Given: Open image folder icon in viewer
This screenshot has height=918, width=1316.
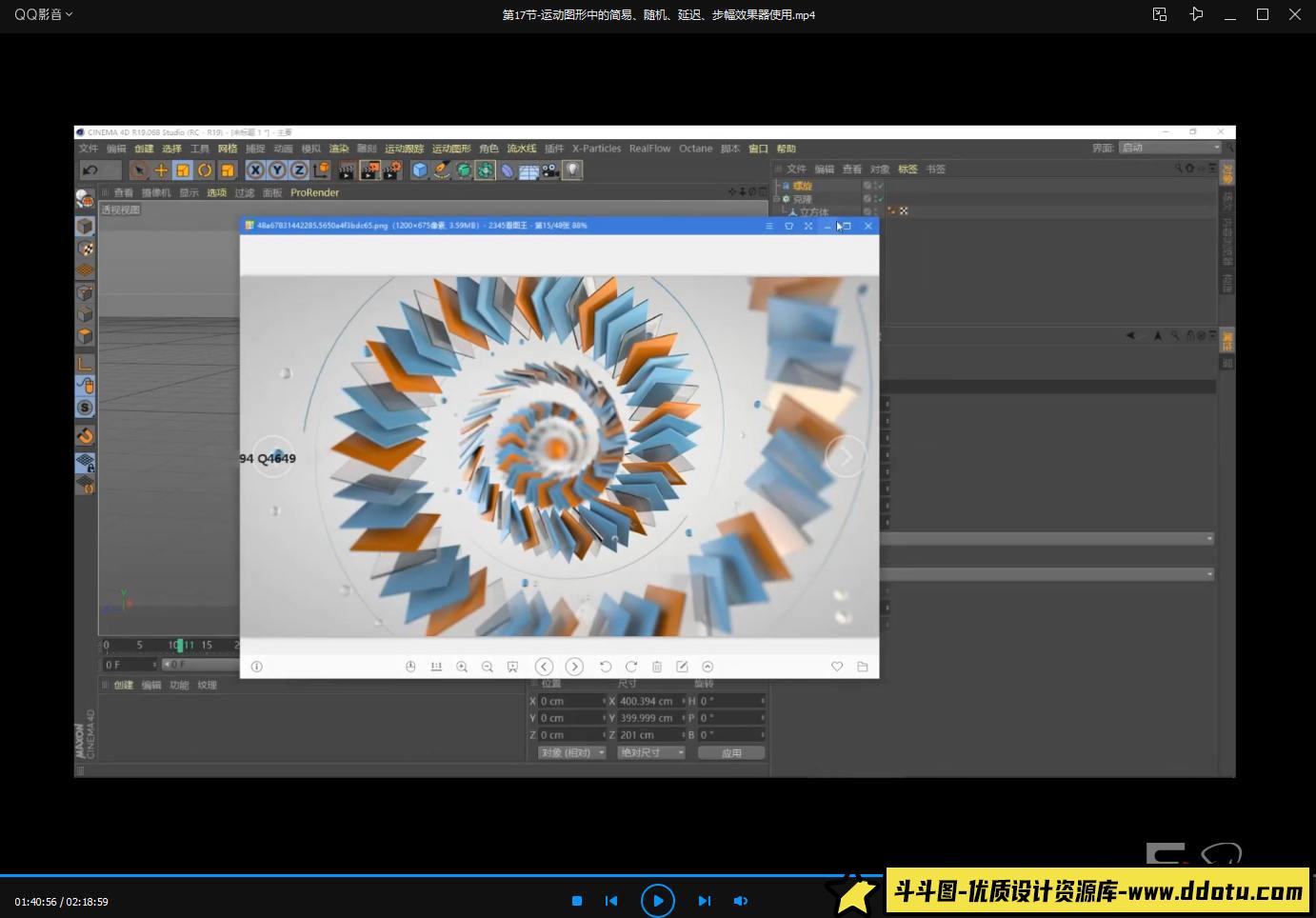Looking at the screenshot, I should click(x=863, y=667).
